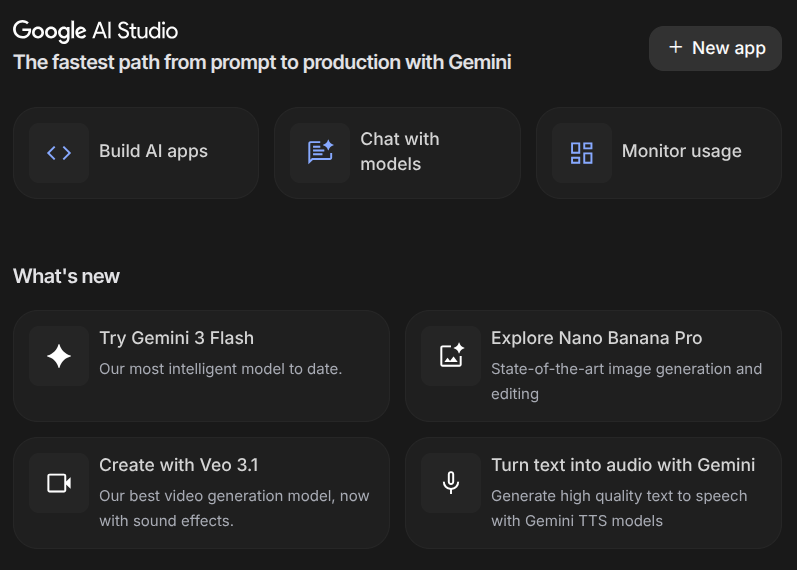
Task: Open the Build AI apps code brackets icon
Action: (59, 153)
